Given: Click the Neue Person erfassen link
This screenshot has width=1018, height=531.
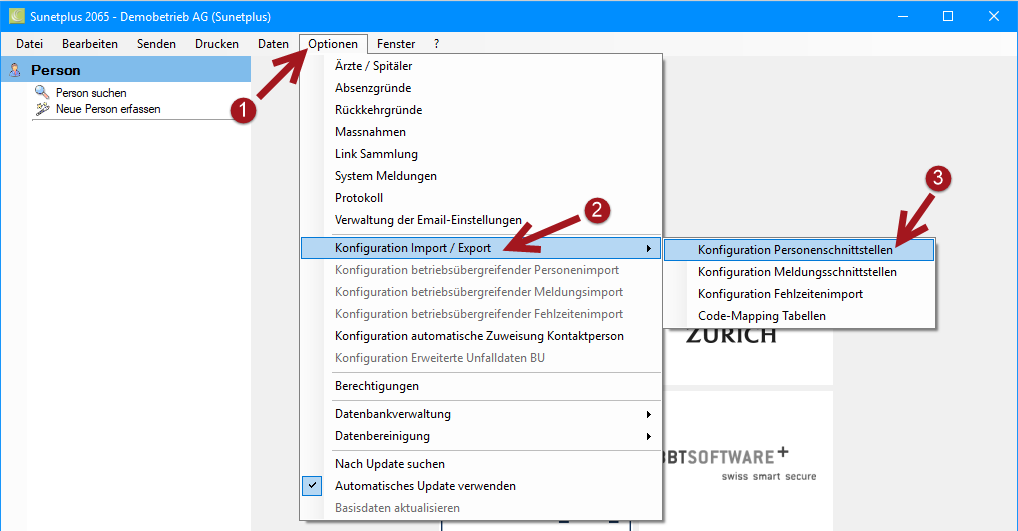Looking at the screenshot, I should tap(108, 109).
